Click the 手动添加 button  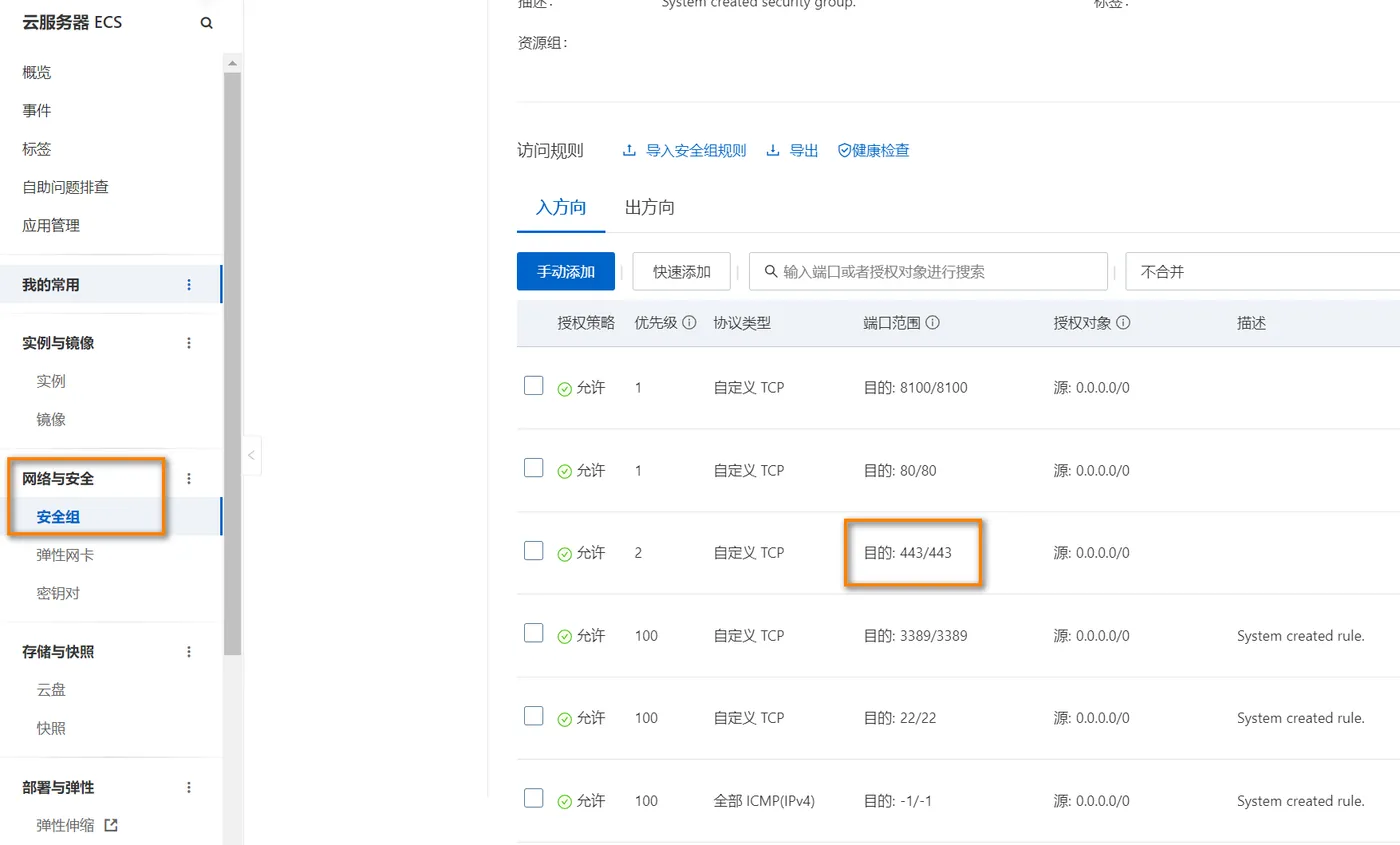[566, 271]
